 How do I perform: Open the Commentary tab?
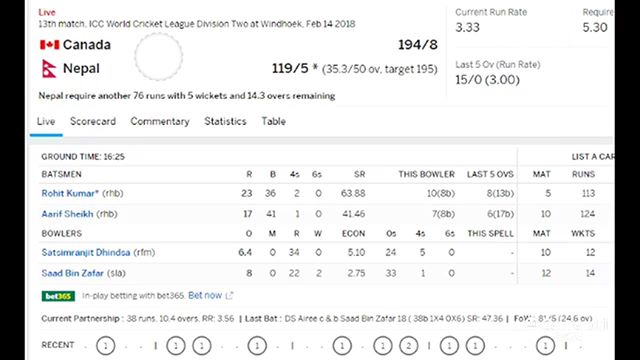pos(160,121)
